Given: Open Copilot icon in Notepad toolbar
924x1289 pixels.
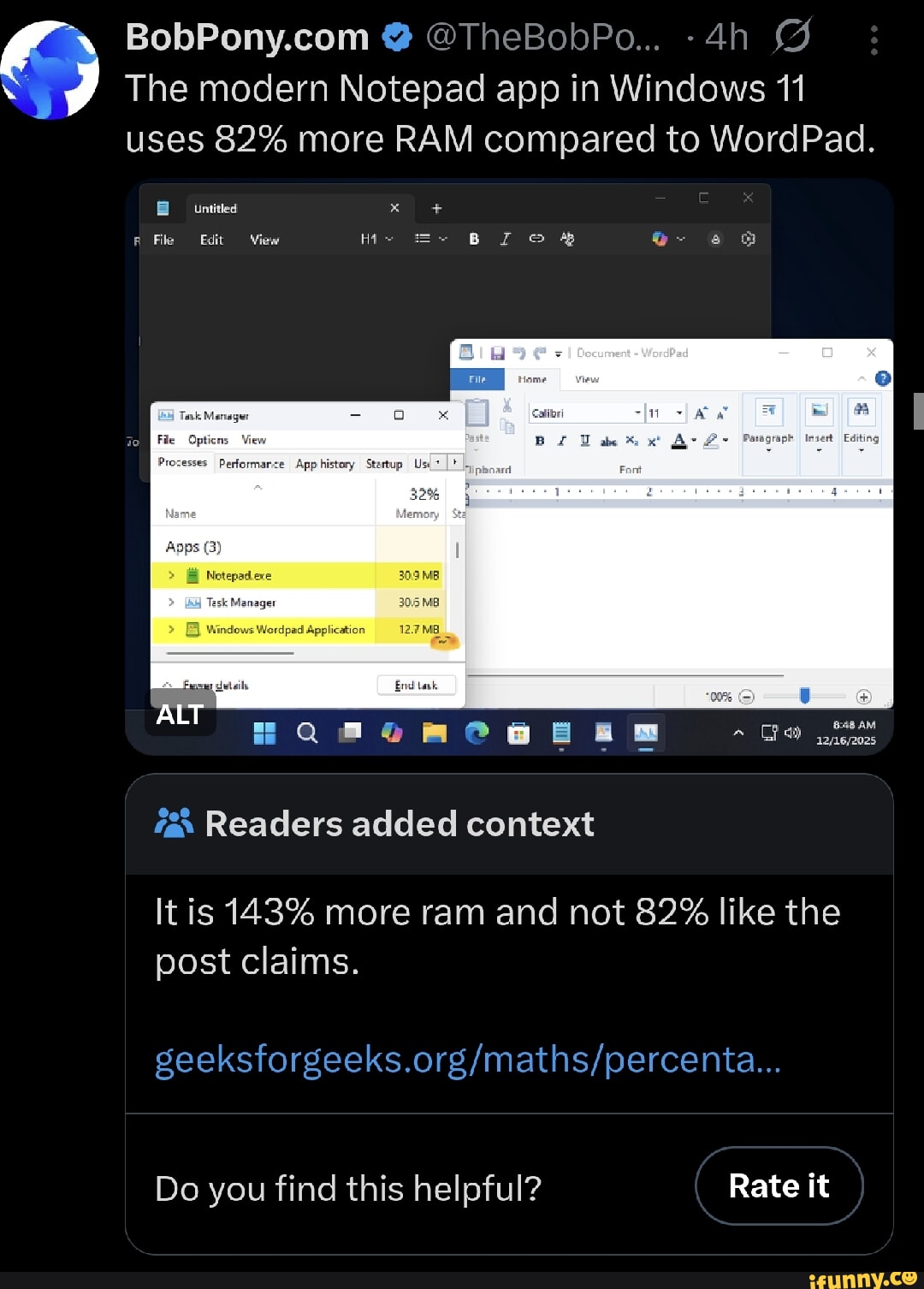Looking at the screenshot, I should click(x=659, y=239).
